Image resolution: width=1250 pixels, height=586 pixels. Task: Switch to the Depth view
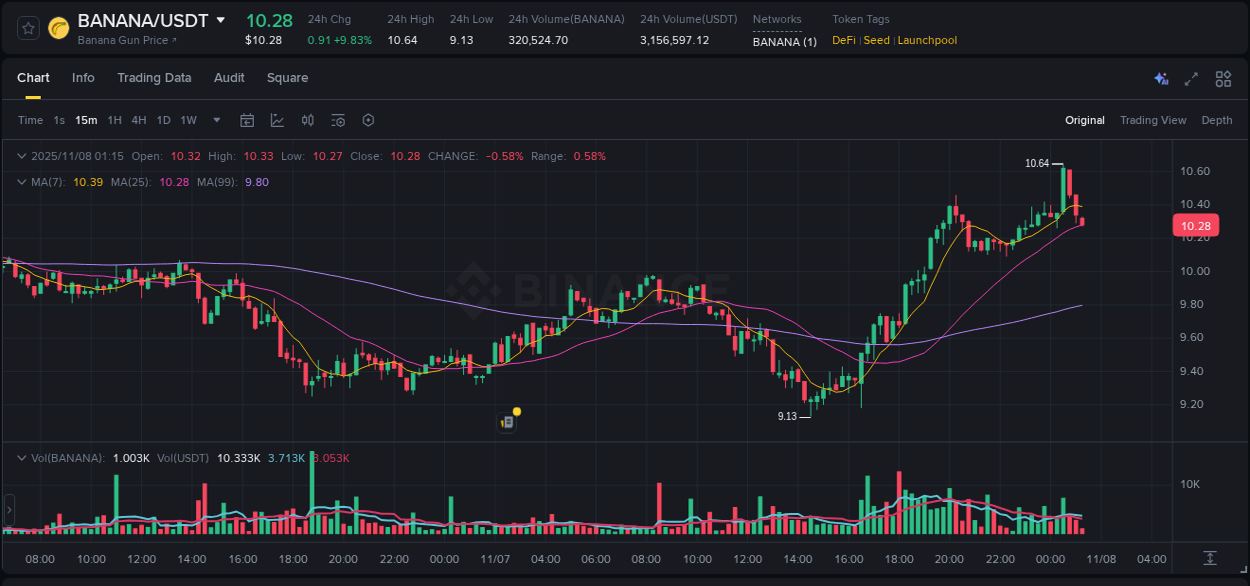point(1216,120)
